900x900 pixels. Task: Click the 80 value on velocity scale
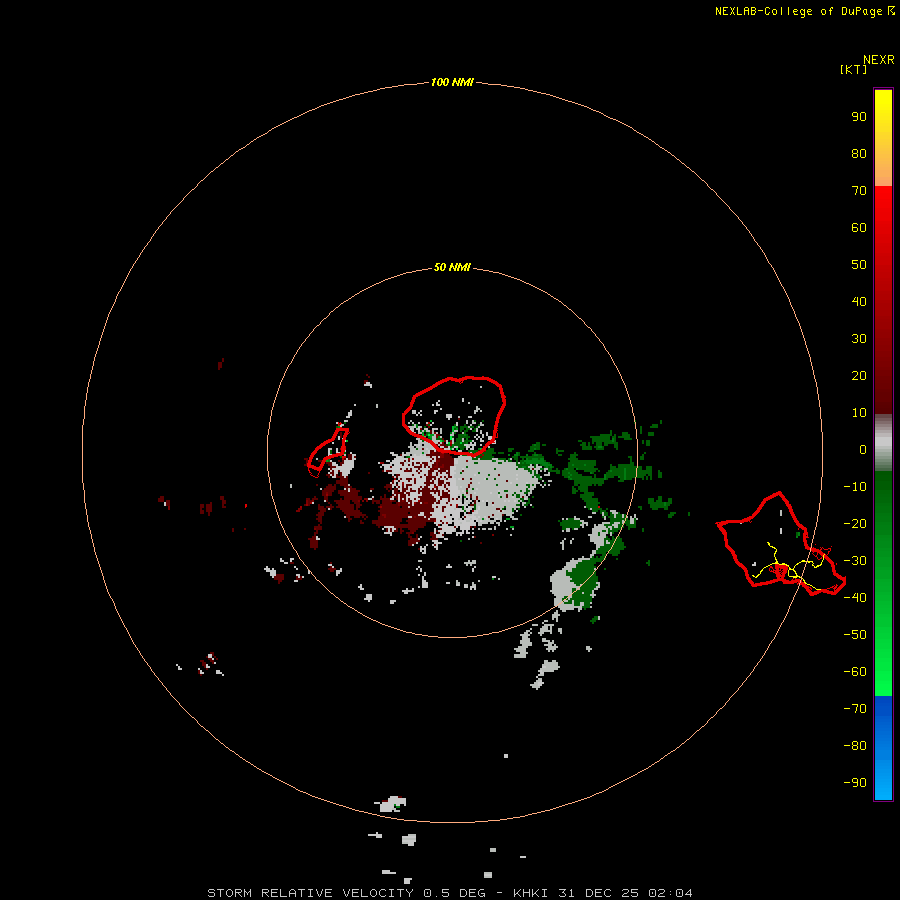pos(859,153)
